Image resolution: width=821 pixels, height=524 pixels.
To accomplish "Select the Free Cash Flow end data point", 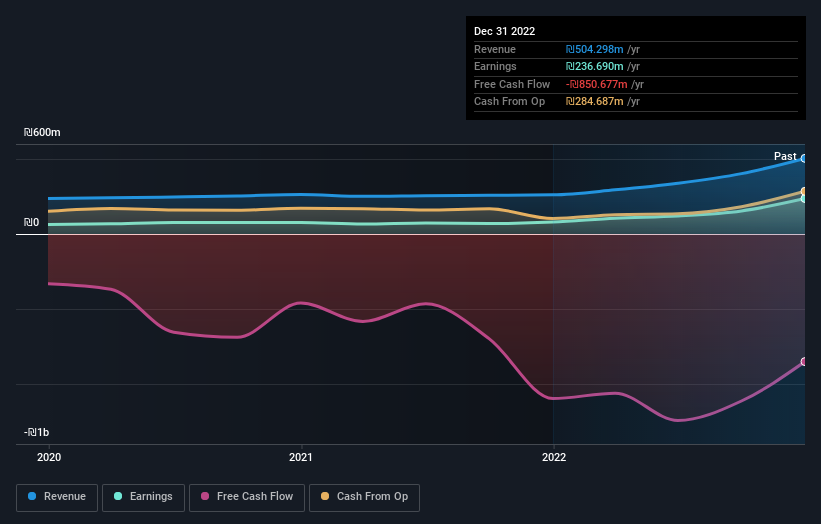I will 804,362.
